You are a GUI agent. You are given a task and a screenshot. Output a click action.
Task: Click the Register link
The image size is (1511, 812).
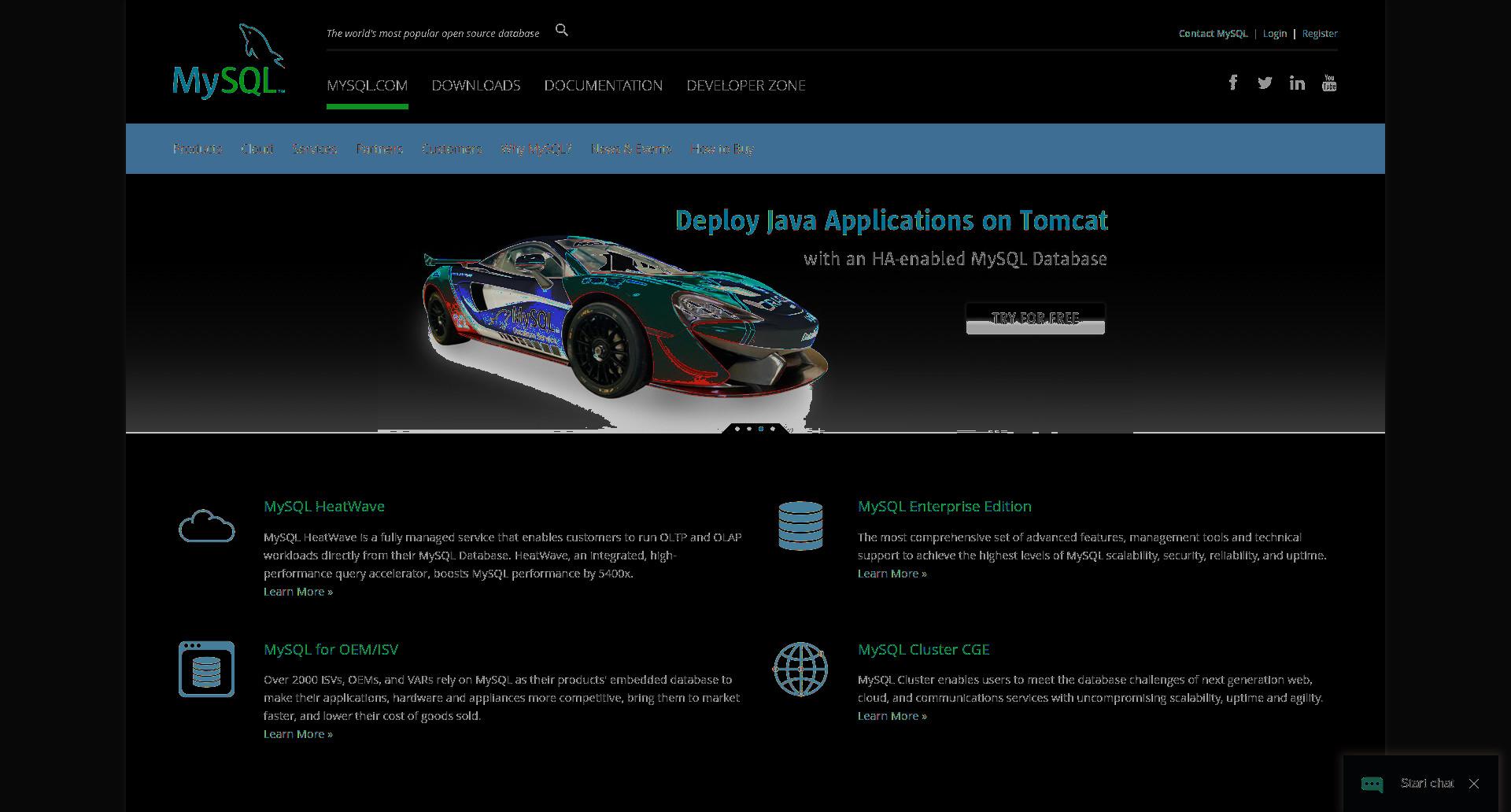pyautogui.click(x=1320, y=34)
